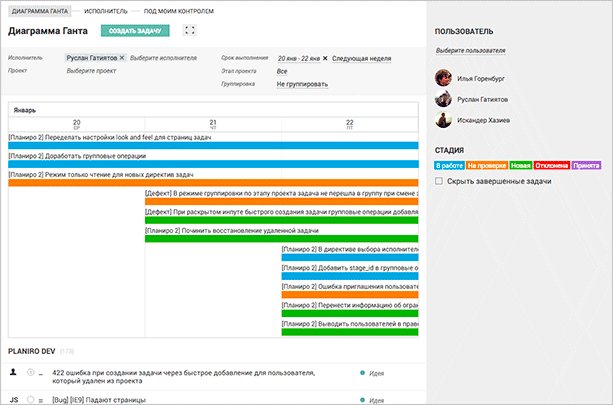Click the 21 ЧТ date column header
This screenshot has width=613, height=405.
coord(213,124)
